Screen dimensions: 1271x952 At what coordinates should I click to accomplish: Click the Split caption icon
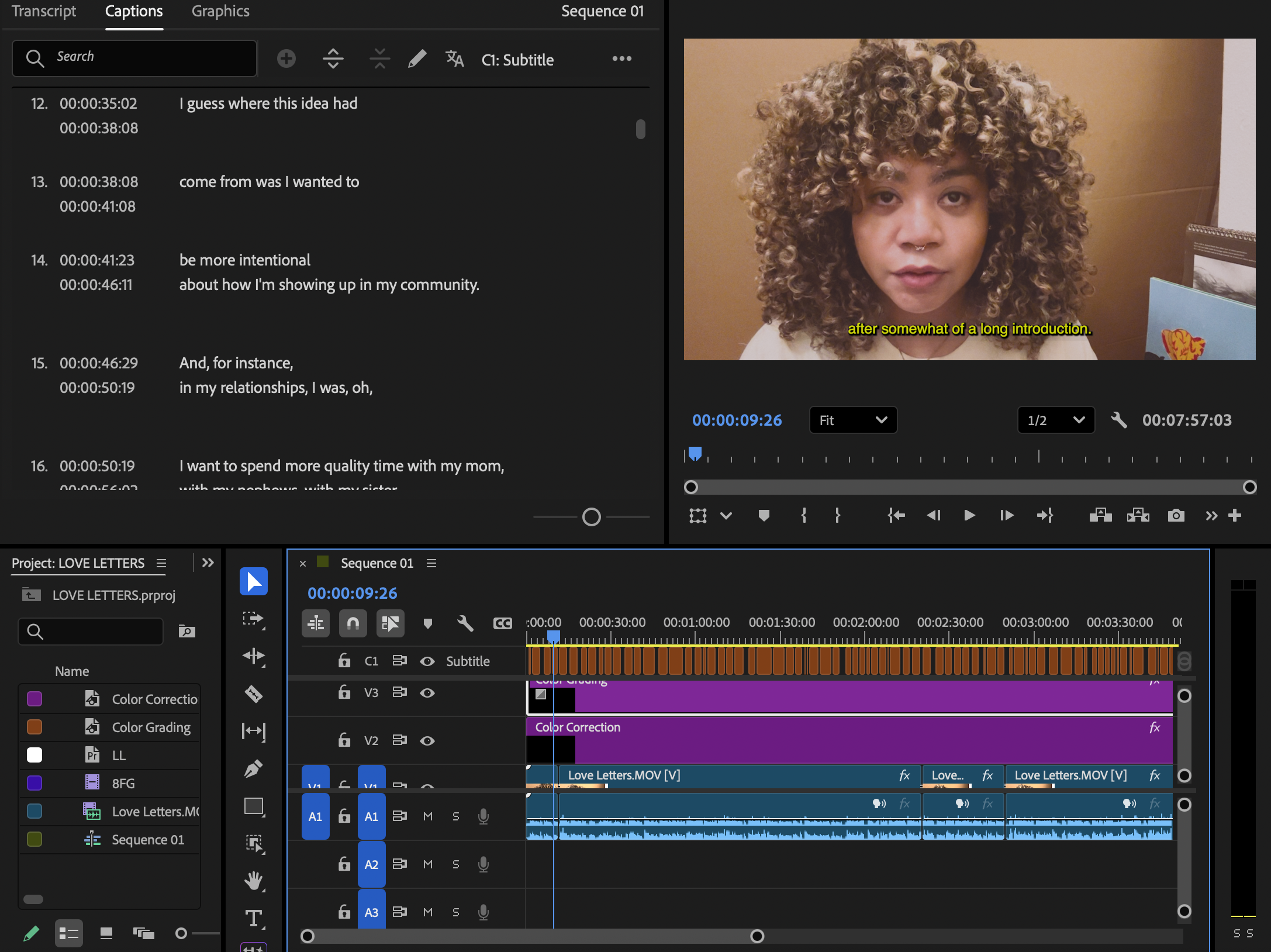333,58
